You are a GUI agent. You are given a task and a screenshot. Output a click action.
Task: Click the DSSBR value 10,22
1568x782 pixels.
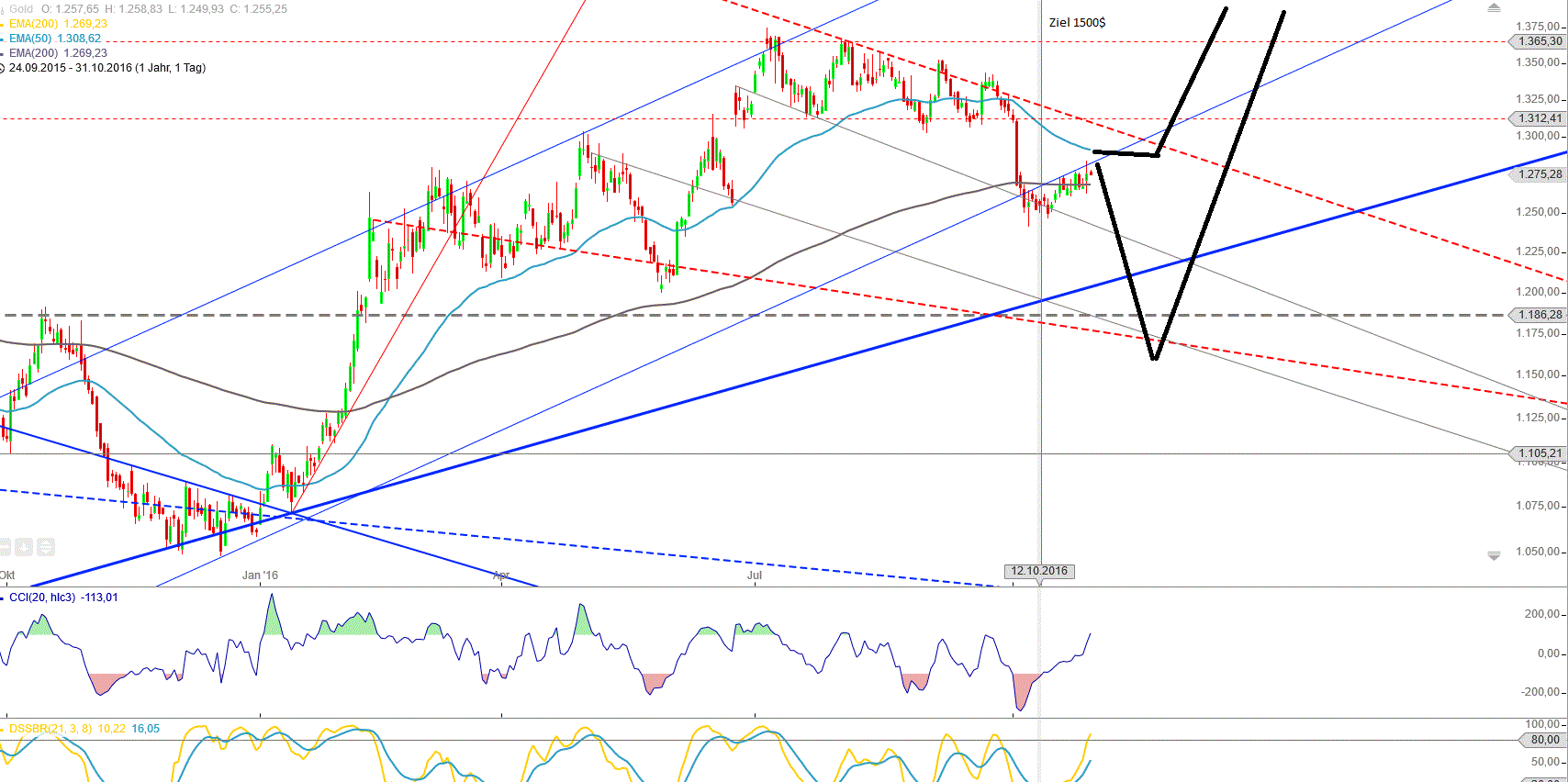pos(111,729)
